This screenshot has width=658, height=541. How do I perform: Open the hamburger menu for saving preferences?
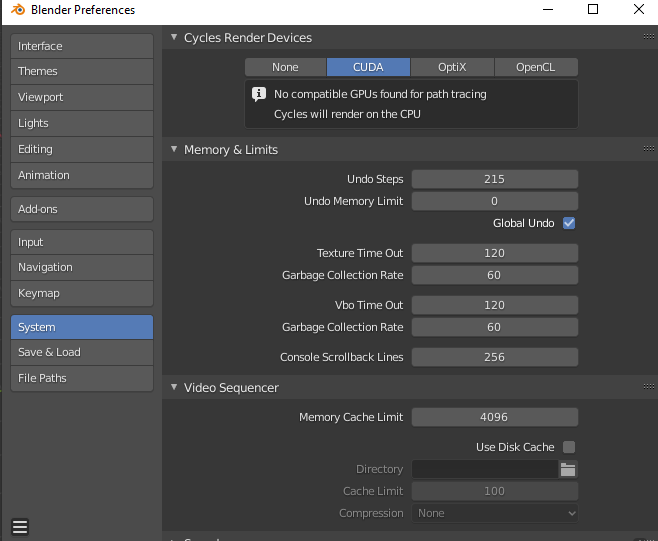click(x=20, y=527)
